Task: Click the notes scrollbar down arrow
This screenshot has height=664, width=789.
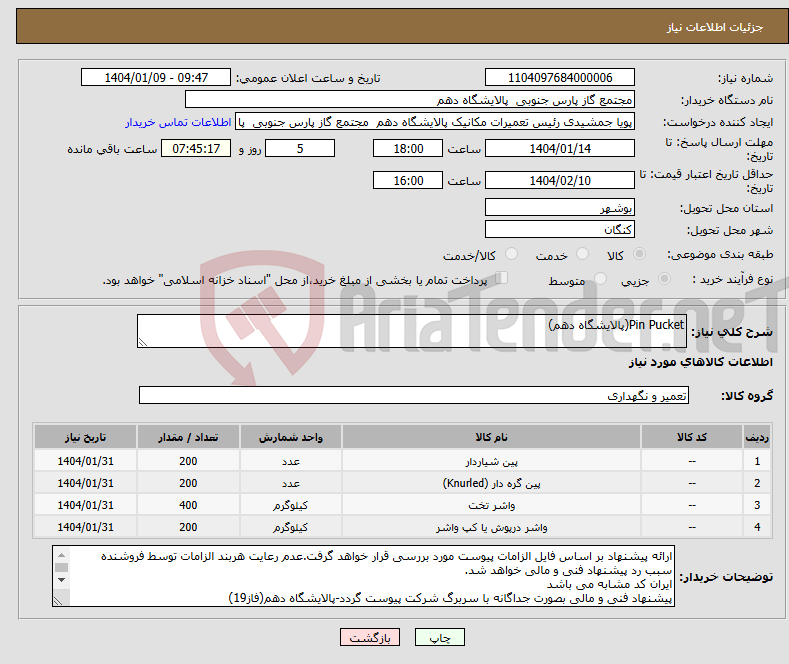Action: (x=61, y=580)
